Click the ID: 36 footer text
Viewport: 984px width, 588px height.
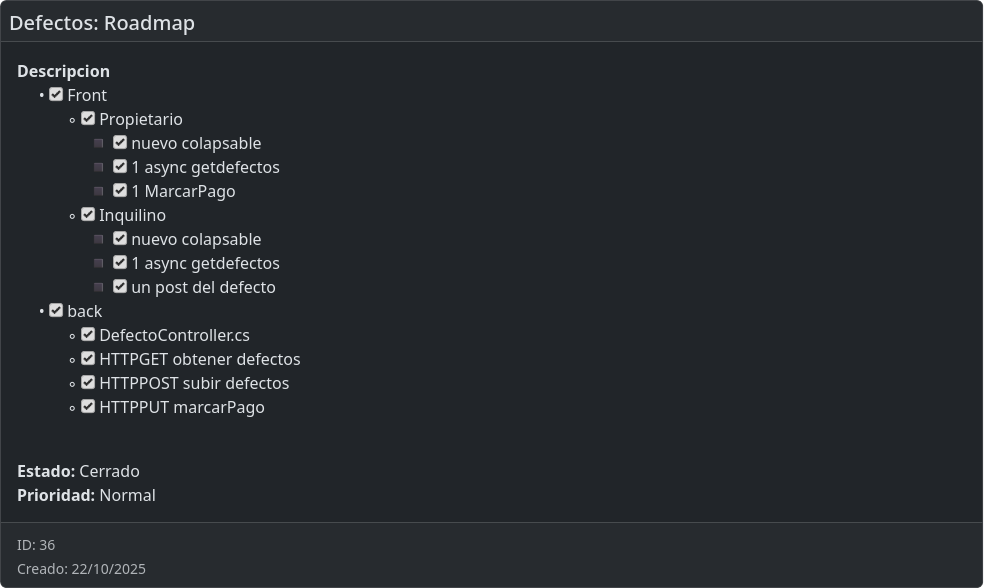click(x=36, y=545)
